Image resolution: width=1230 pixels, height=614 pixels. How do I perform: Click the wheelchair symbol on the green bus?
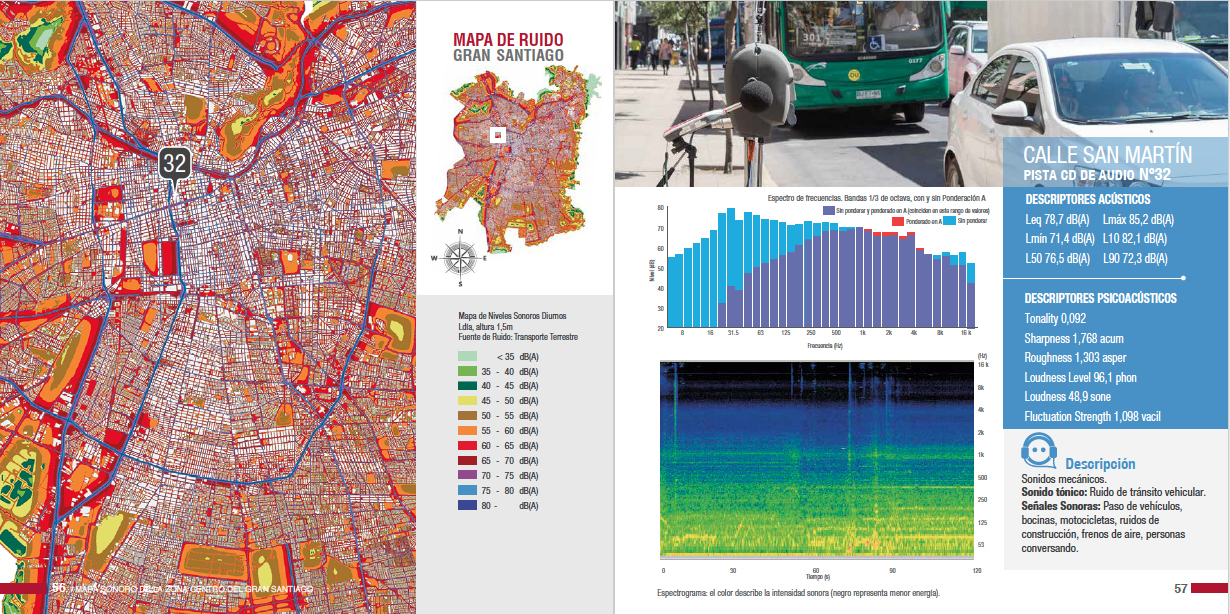tap(875, 44)
